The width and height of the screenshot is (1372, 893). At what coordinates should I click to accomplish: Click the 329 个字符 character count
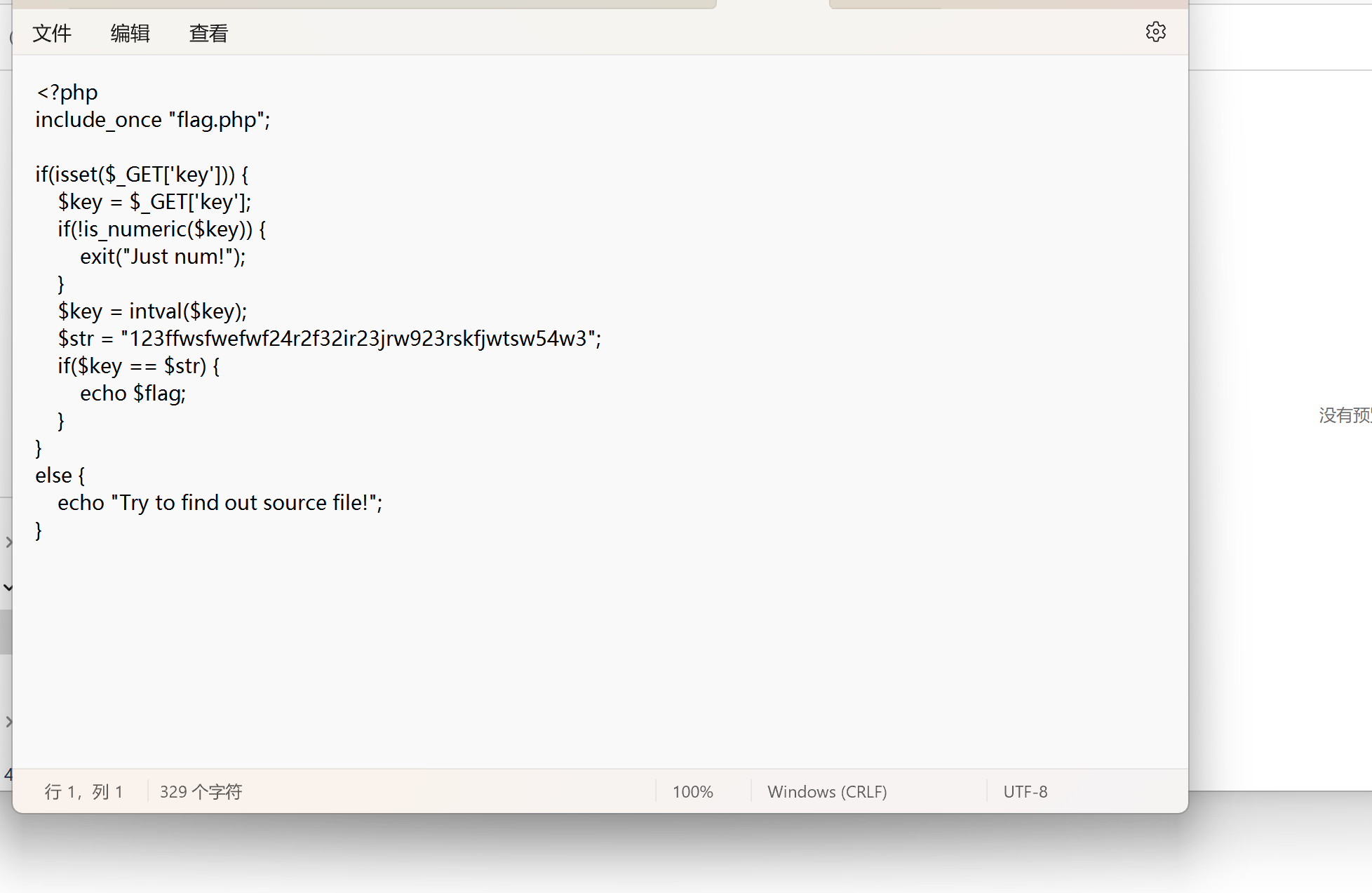pos(201,792)
